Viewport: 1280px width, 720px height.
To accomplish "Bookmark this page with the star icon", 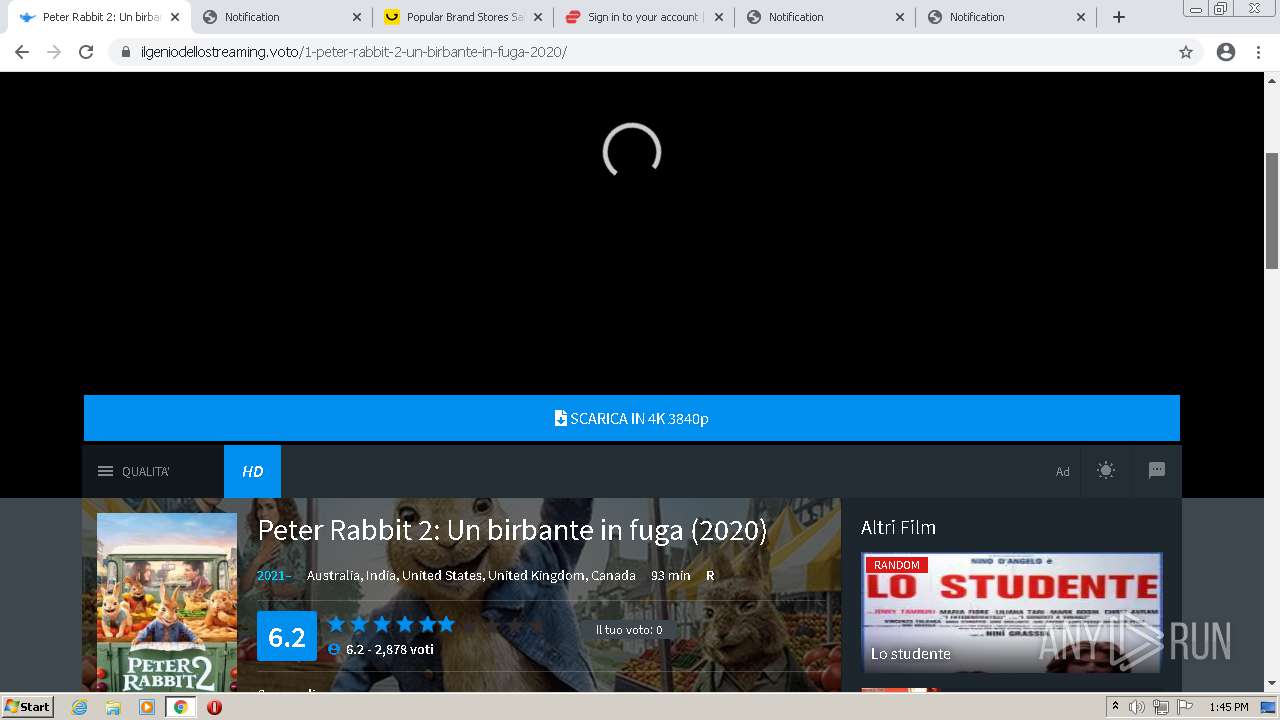I will pos(1186,52).
